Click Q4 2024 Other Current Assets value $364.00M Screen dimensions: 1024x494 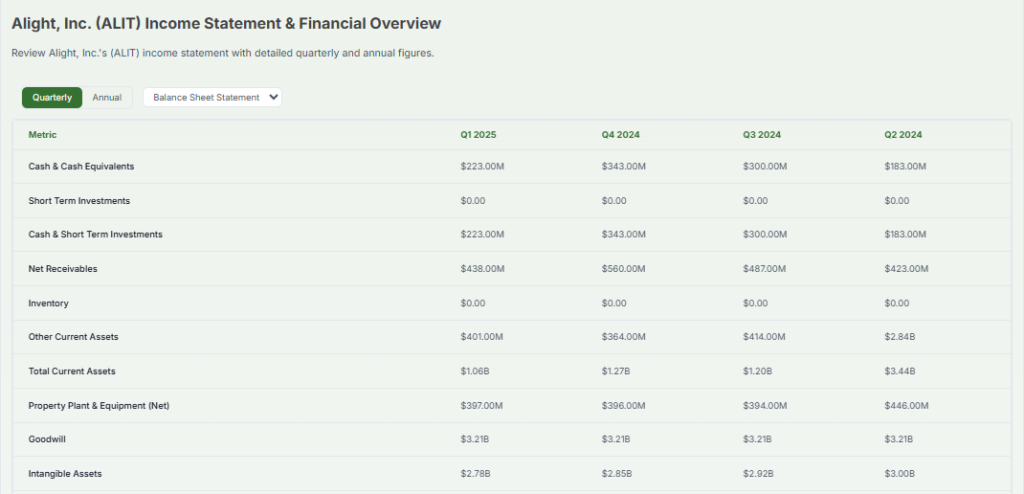(624, 337)
